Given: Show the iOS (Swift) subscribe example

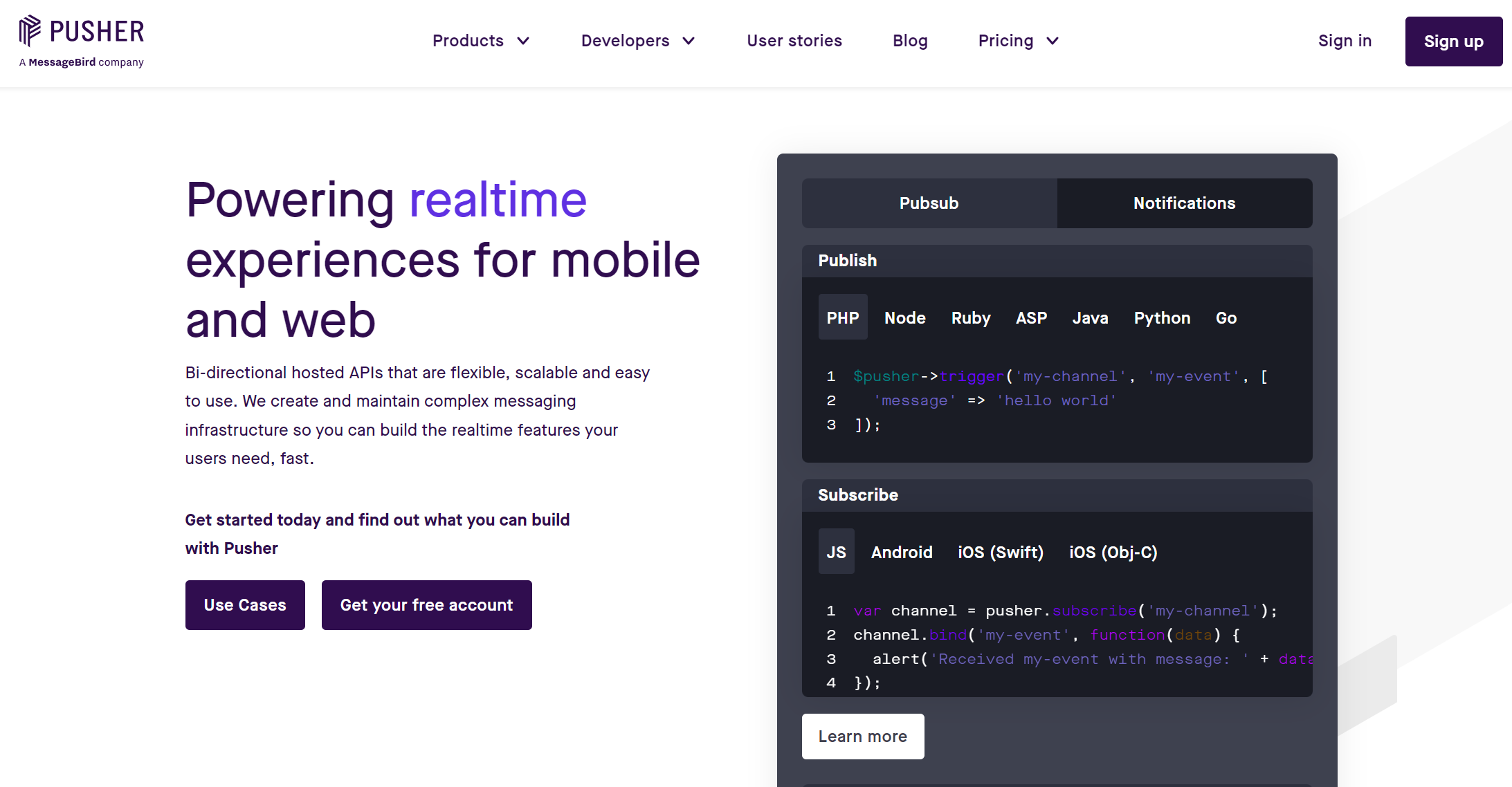Looking at the screenshot, I should coord(1000,553).
